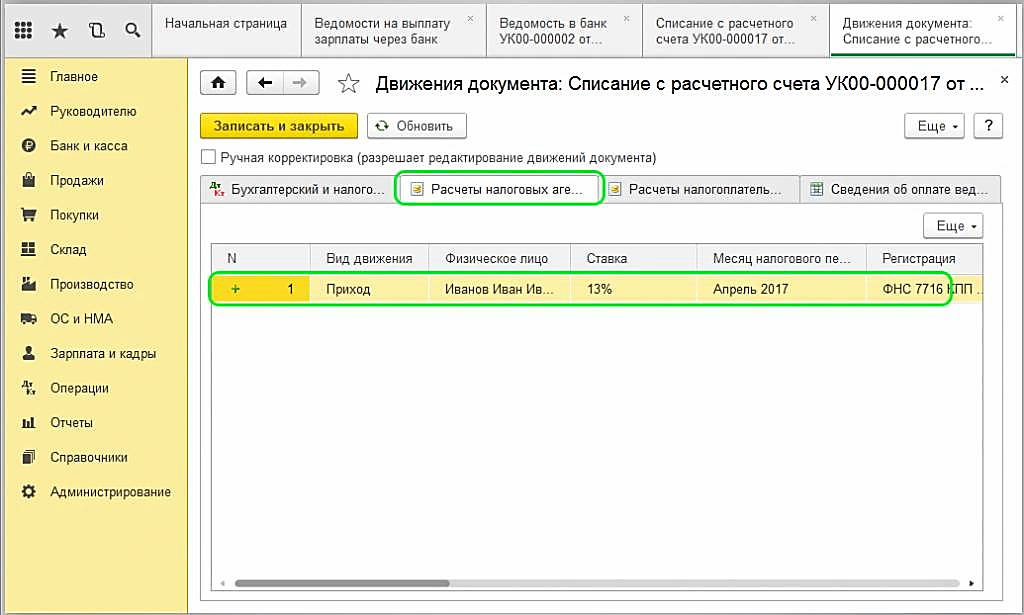1024x615 pixels.
Task: Enable the Ручная корректировка checkbox
Action: (x=208, y=157)
